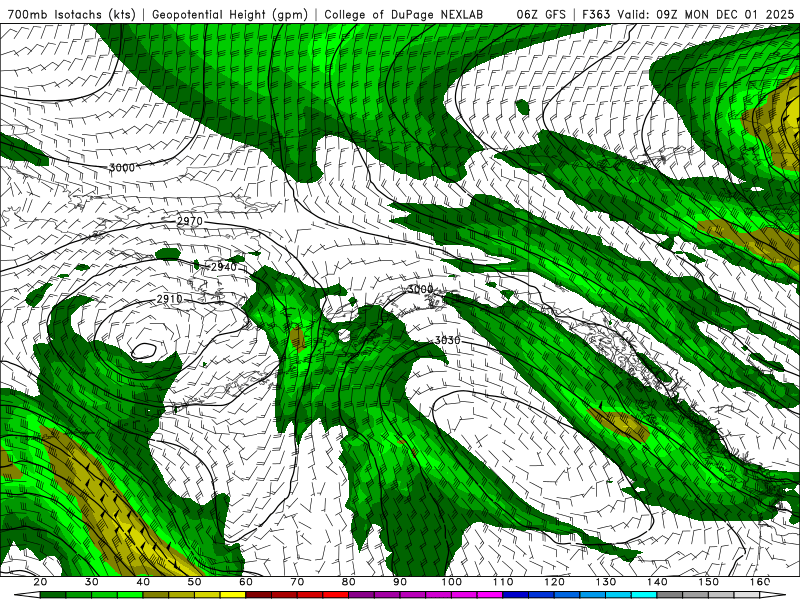Click the 150 value on the color scale

coord(709,582)
